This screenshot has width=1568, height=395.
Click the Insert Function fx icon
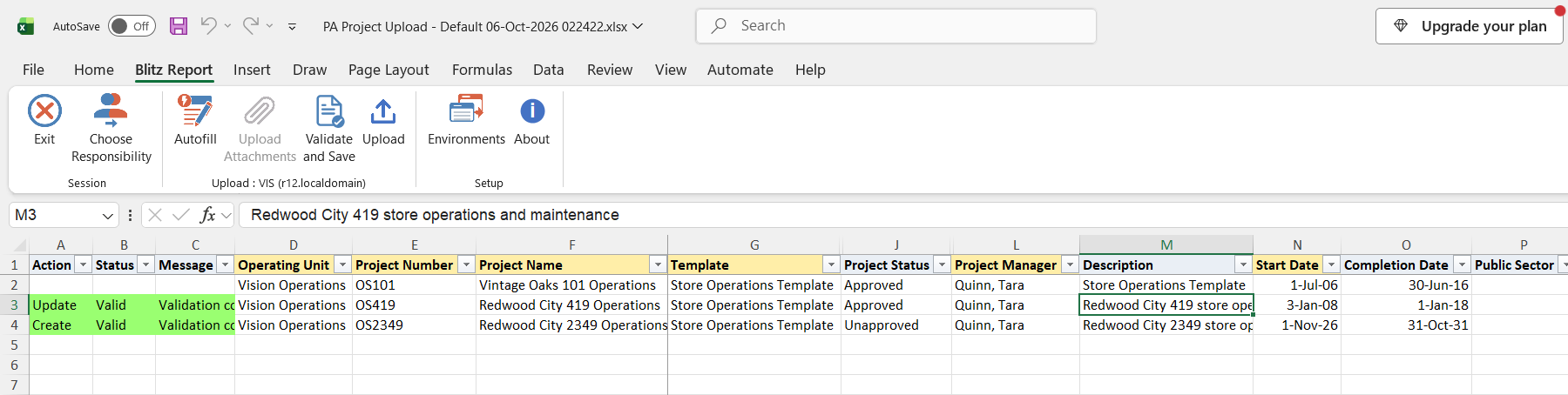(207, 215)
